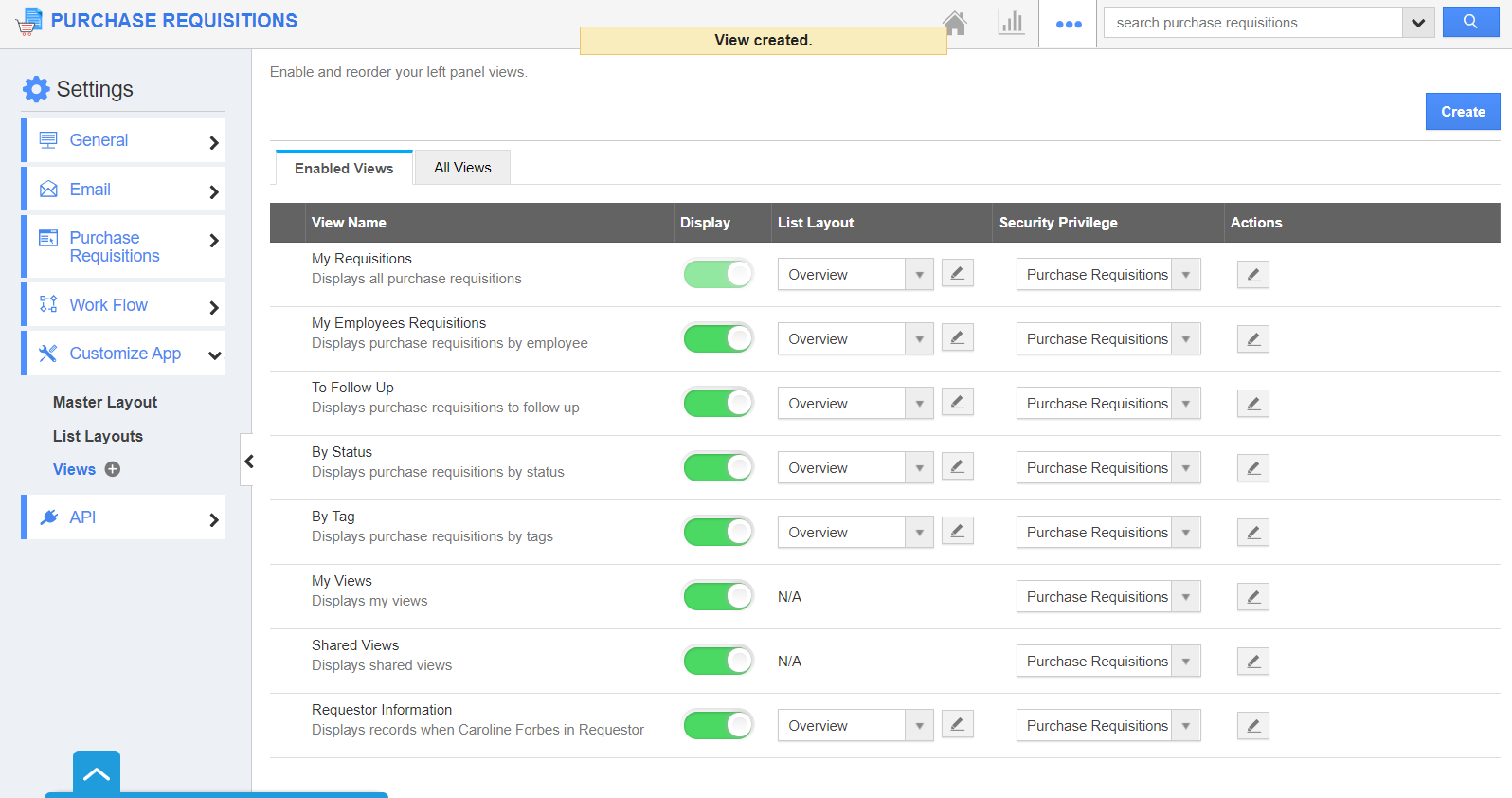Open List Layouts in sidebar
The height and width of the screenshot is (798, 1512).
click(98, 436)
